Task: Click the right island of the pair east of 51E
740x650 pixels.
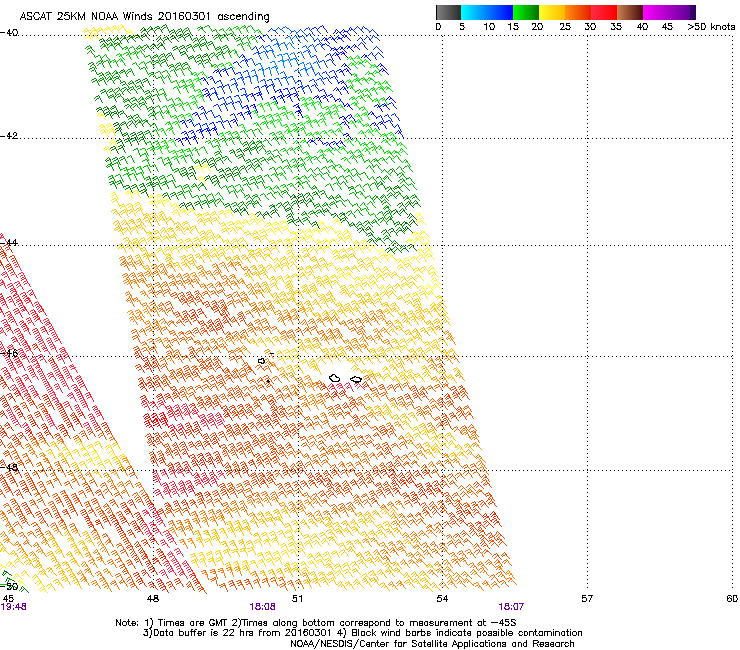Action: [x=356, y=380]
